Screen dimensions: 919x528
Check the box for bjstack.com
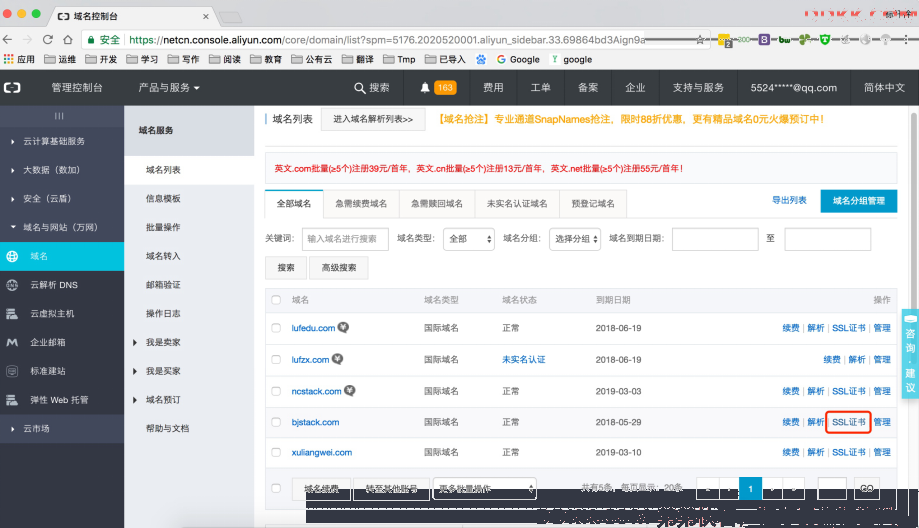tap(276, 422)
